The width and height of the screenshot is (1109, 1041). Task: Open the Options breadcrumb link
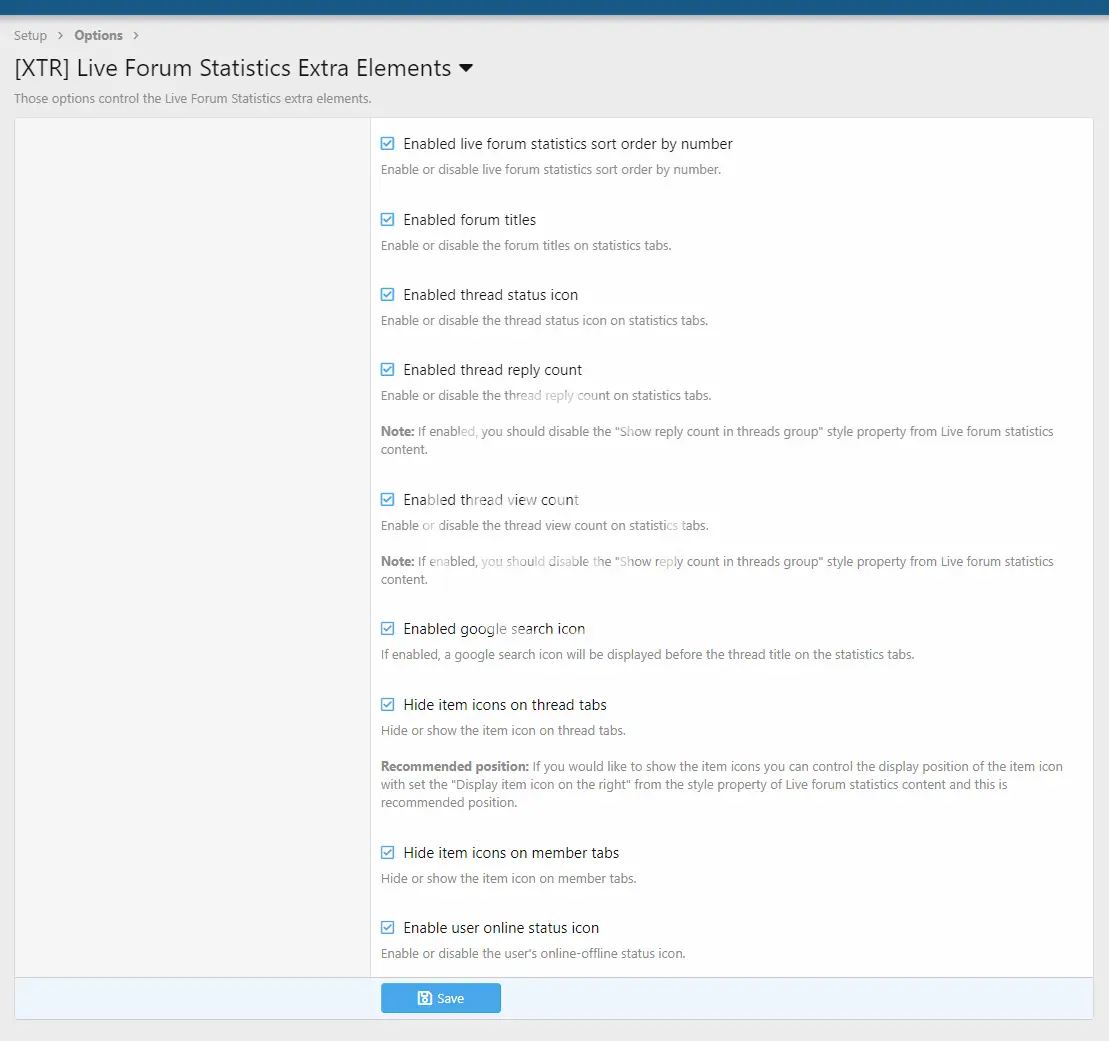pos(98,36)
